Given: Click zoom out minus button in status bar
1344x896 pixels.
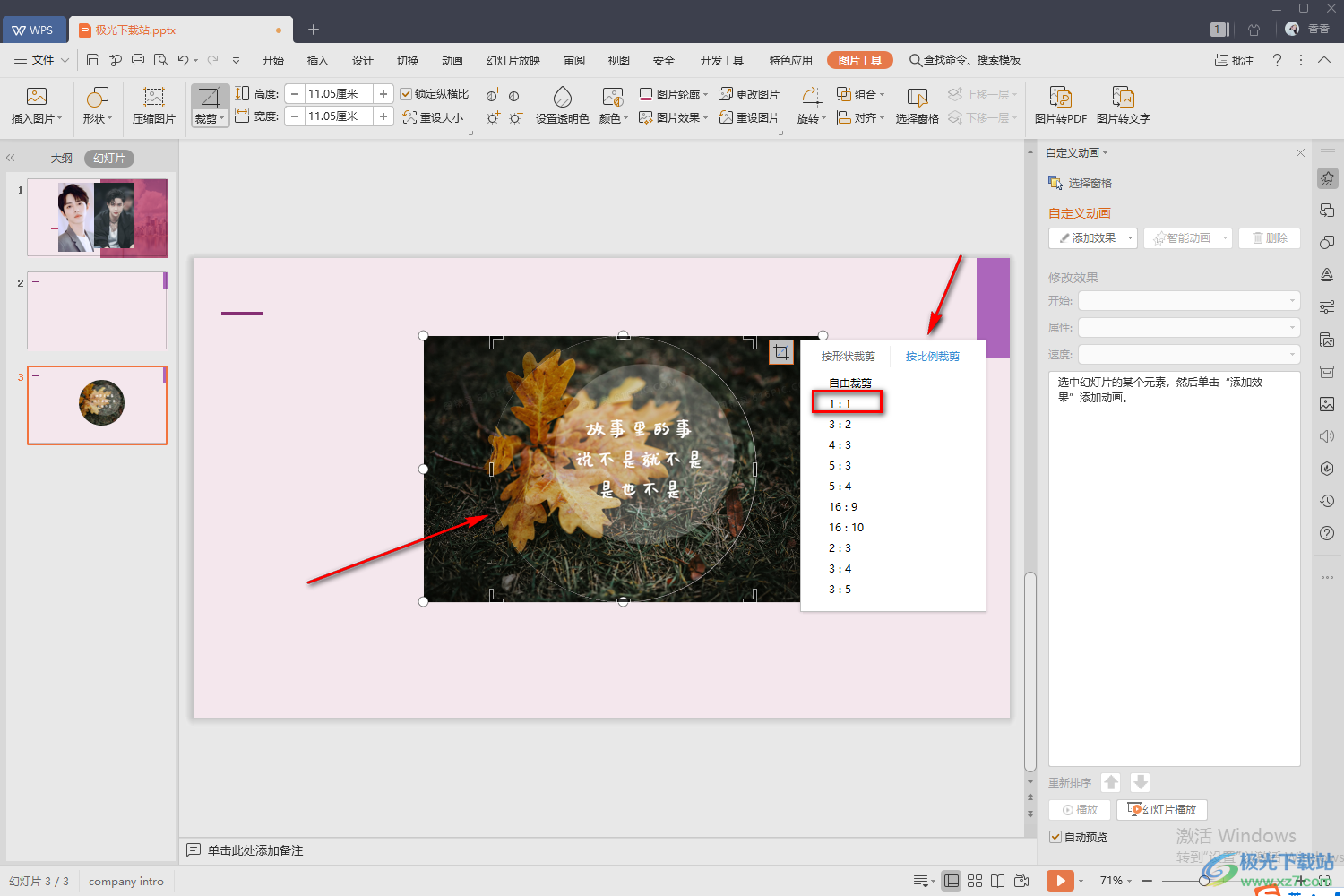Looking at the screenshot, I should (1147, 881).
